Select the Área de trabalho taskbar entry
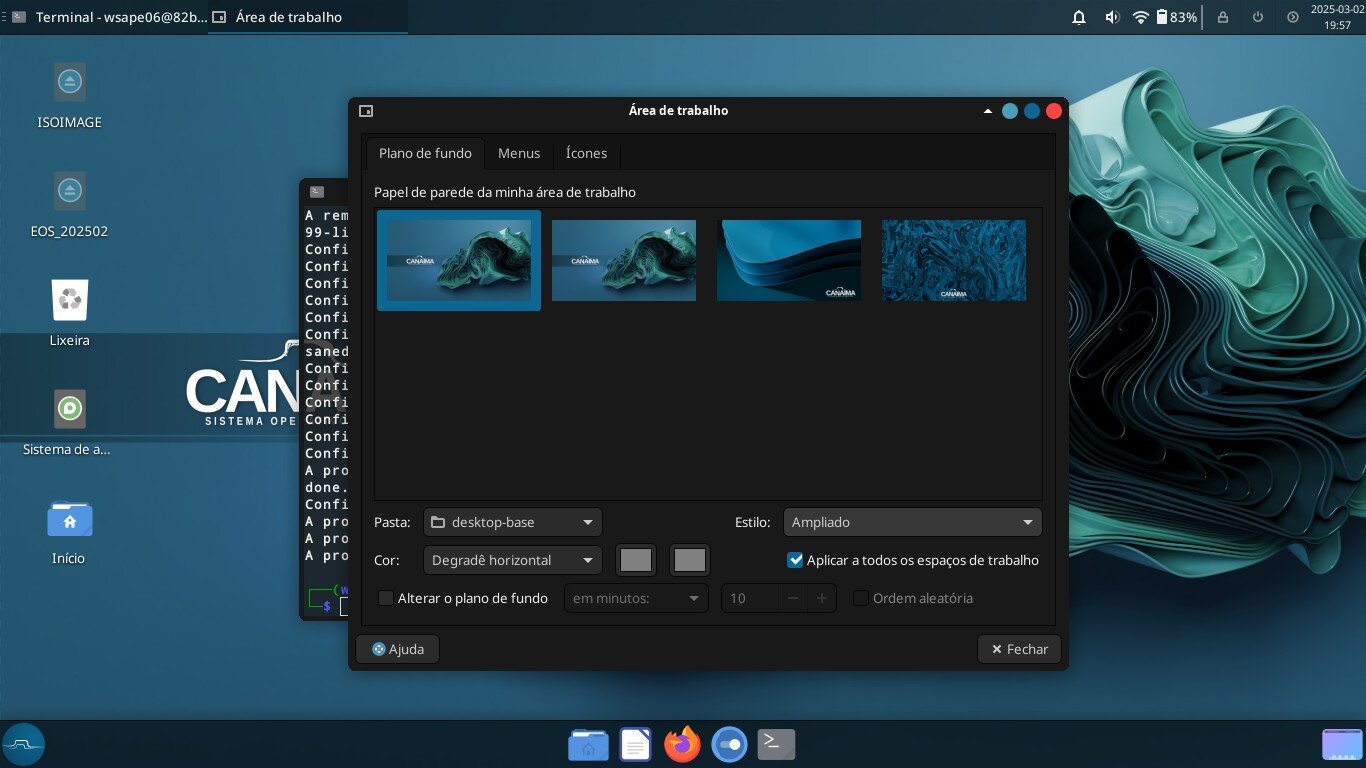Viewport: 1366px width, 768px height. [x=308, y=17]
